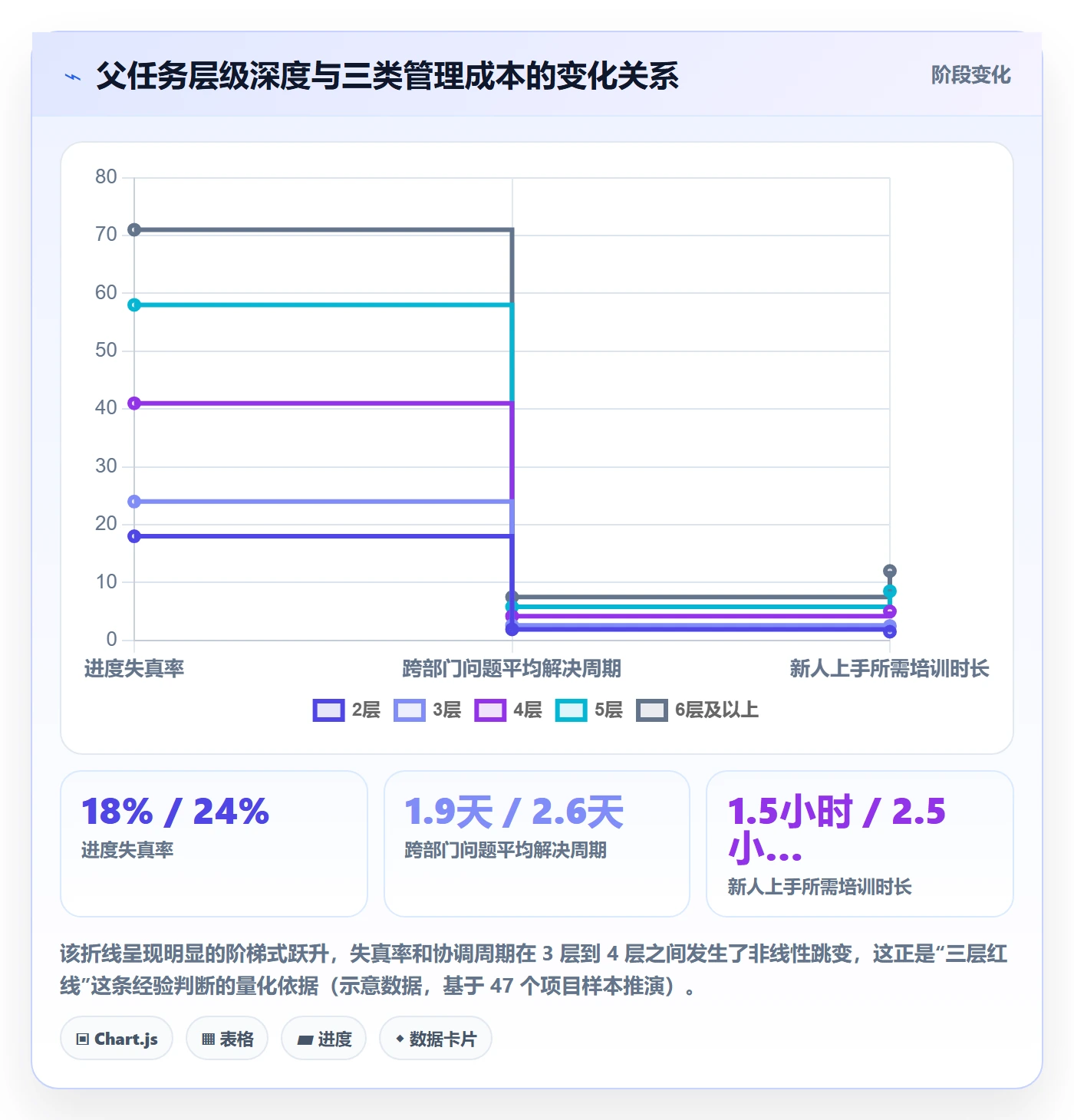The width and height of the screenshot is (1074, 1120).
Task: Click the 2层 data point at 18
Action: pos(134,536)
